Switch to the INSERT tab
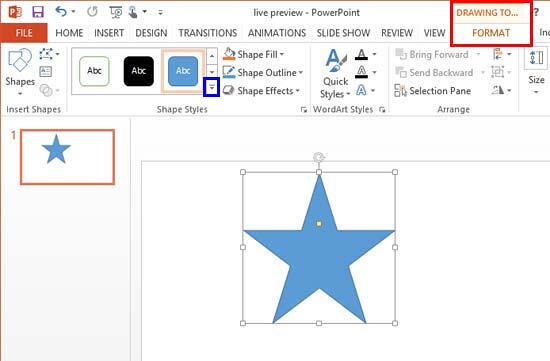 [109, 33]
